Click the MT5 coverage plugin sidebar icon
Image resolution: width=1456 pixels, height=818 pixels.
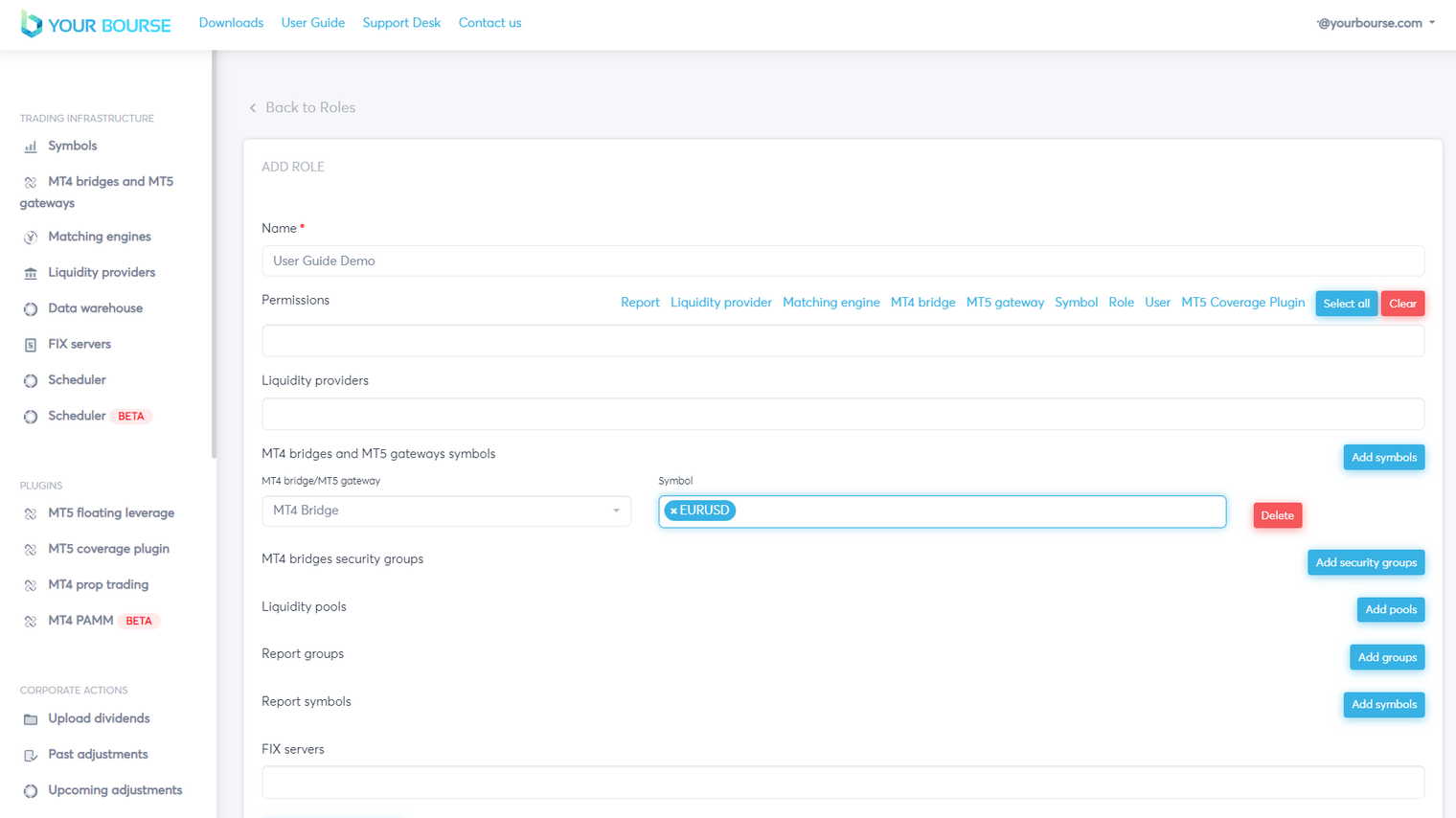pyautogui.click(x=31, y=550)
